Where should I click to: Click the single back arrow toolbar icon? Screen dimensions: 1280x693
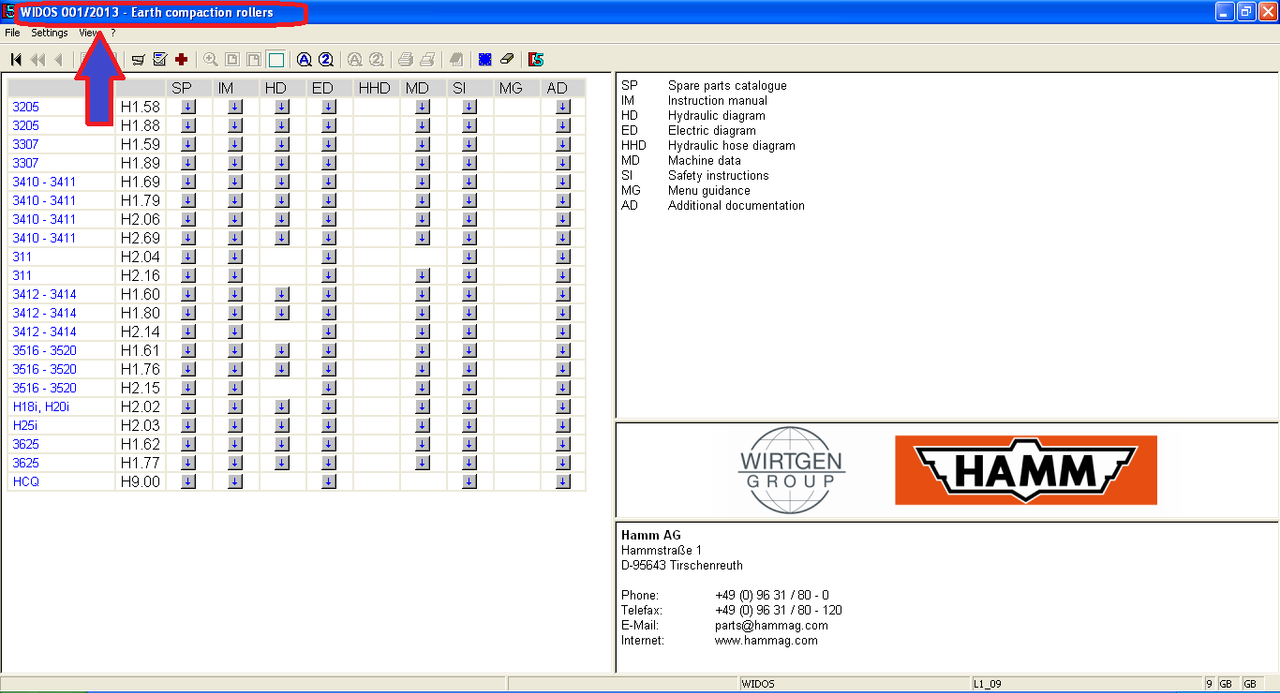coord(58,59)
